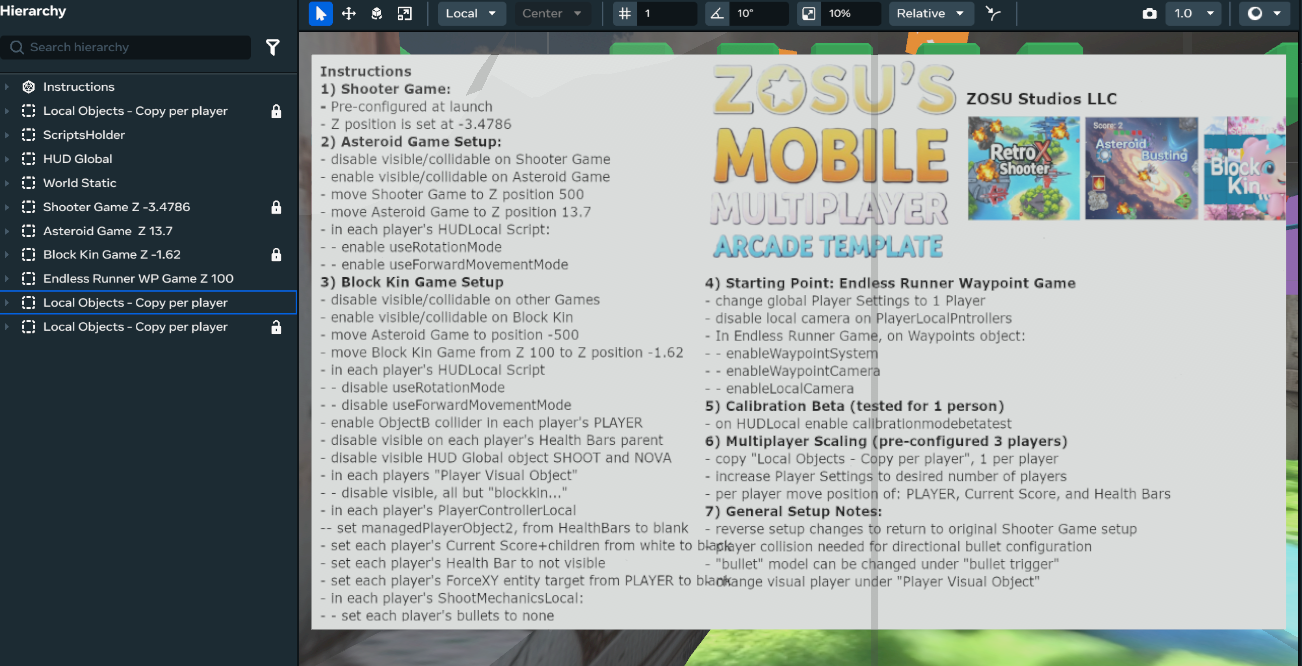Toggle rotation snap angle icon
This screenshot has height=666, width=1302.
tap(717, 14)
